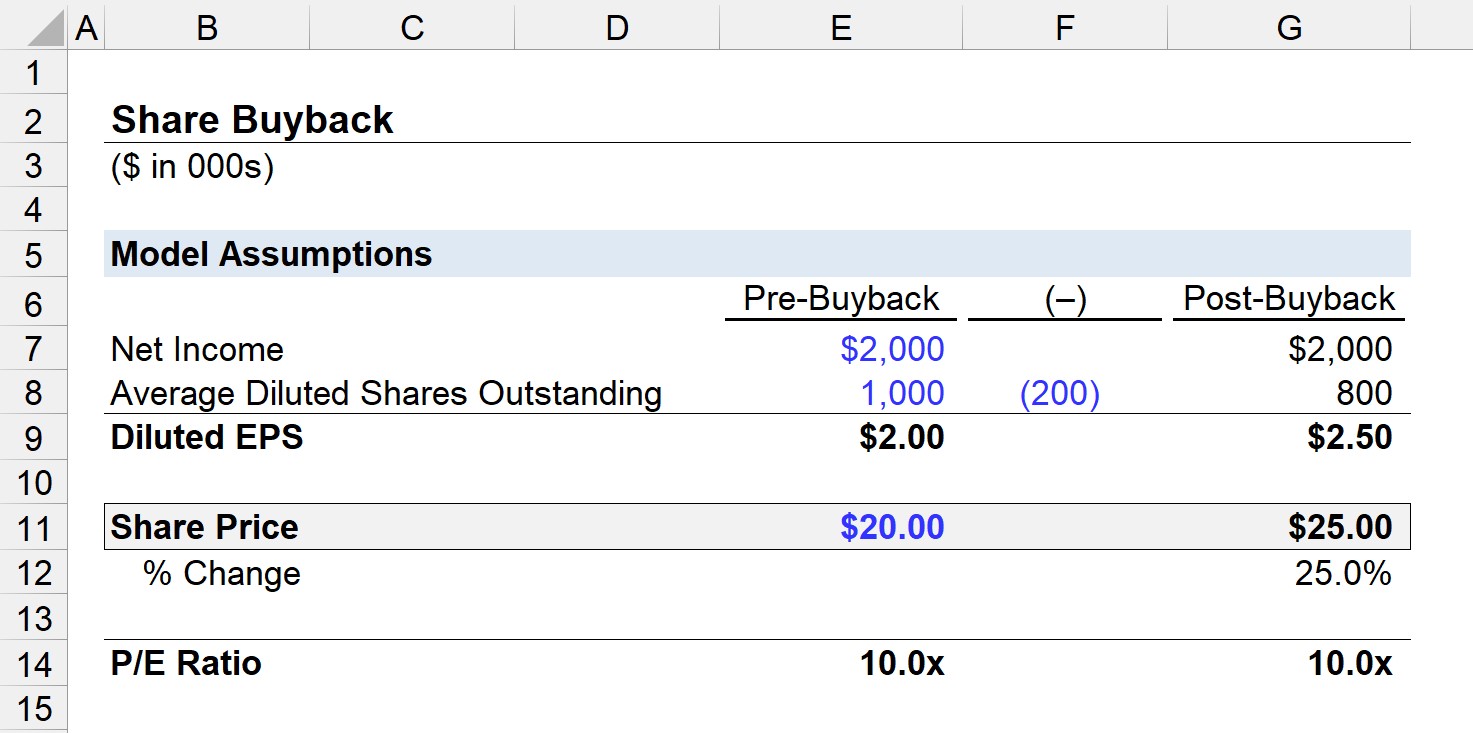Select row 13 header
Screen dimensions: 1473x733
point(34,619)
